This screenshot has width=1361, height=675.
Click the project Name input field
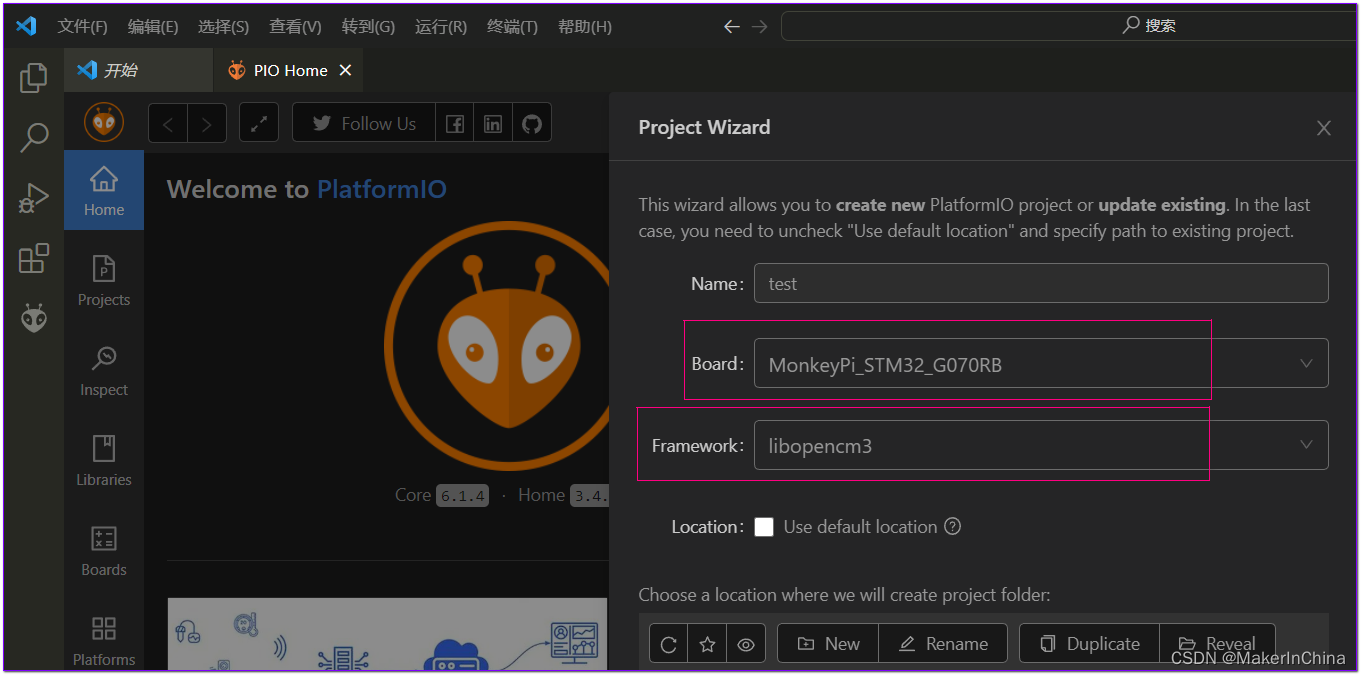1041,283
